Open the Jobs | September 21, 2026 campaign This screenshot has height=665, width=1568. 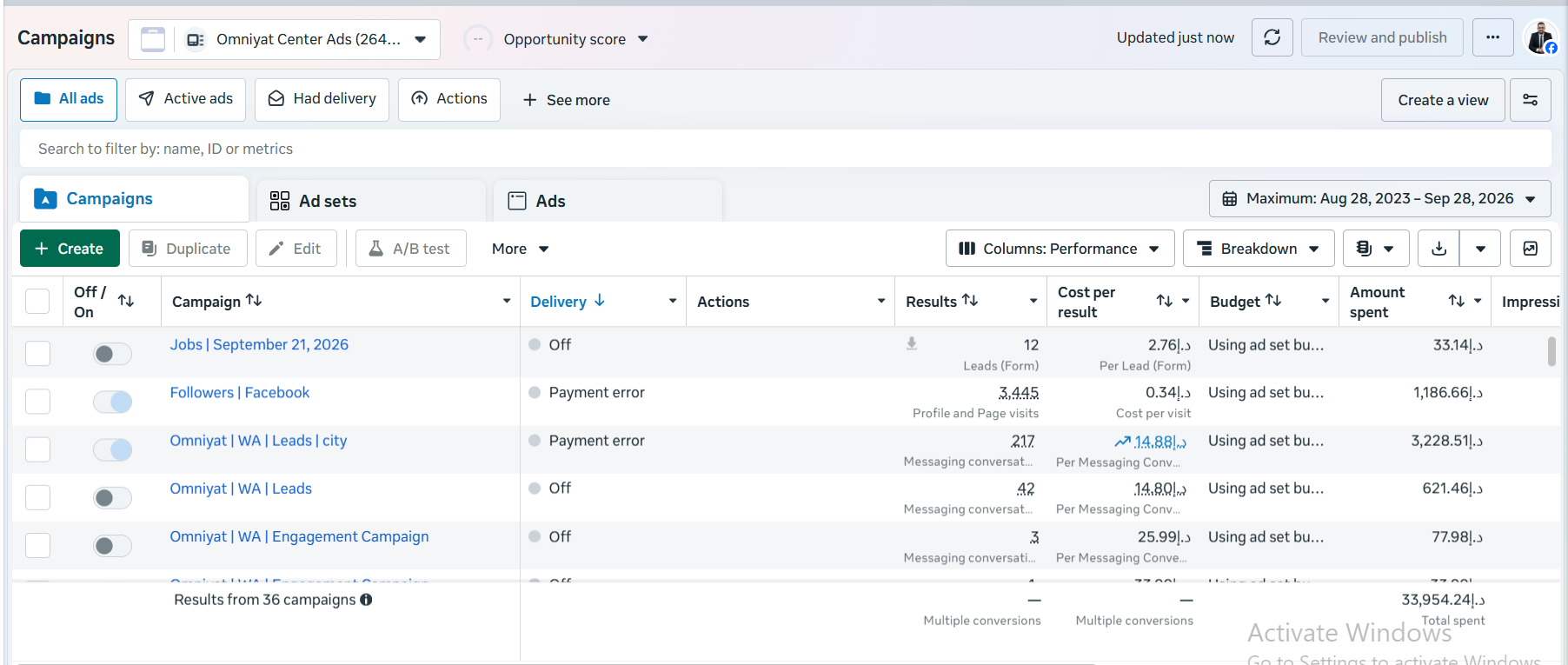tap(259, 345)
